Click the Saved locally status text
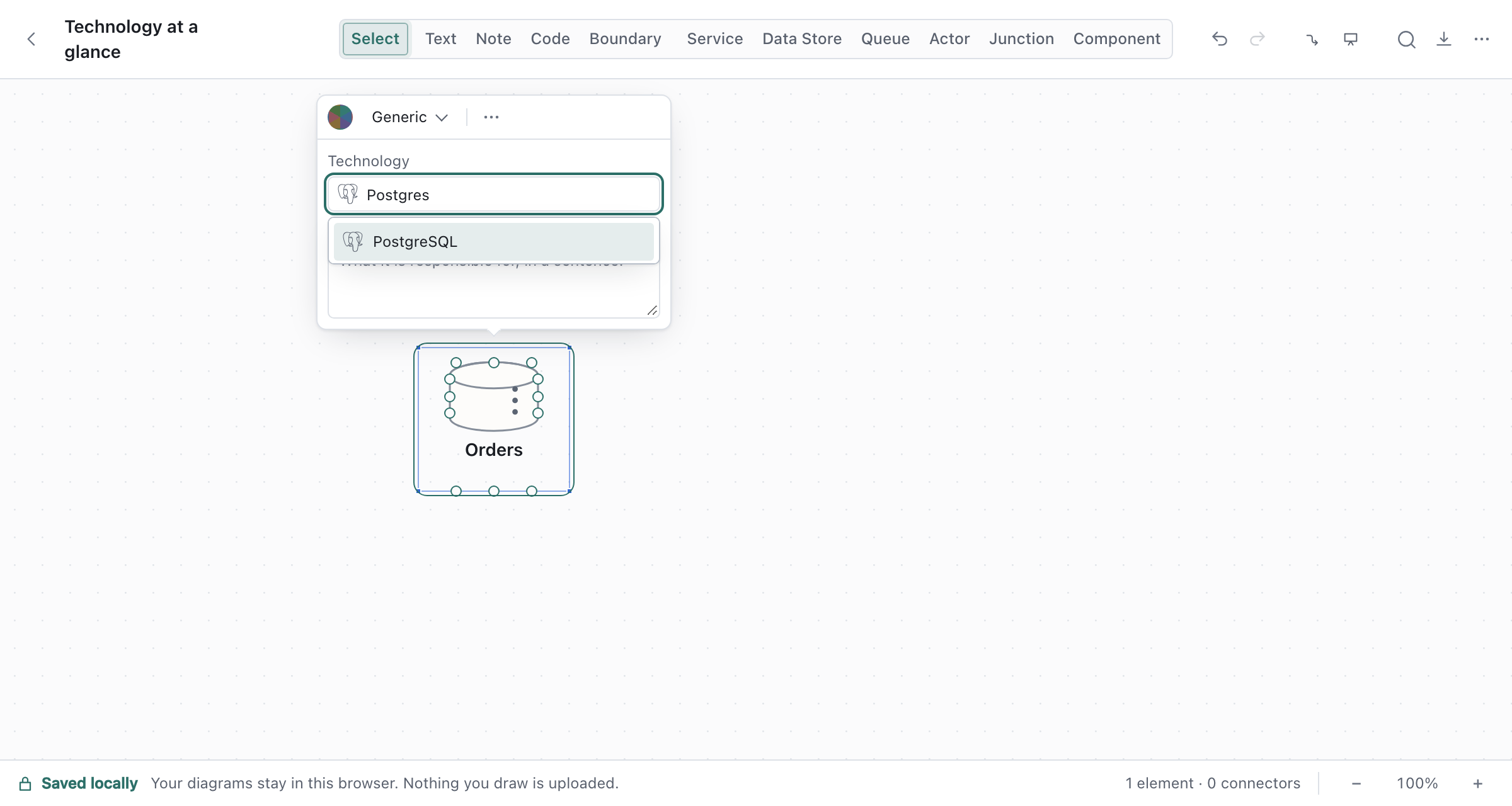 point(89,783)
